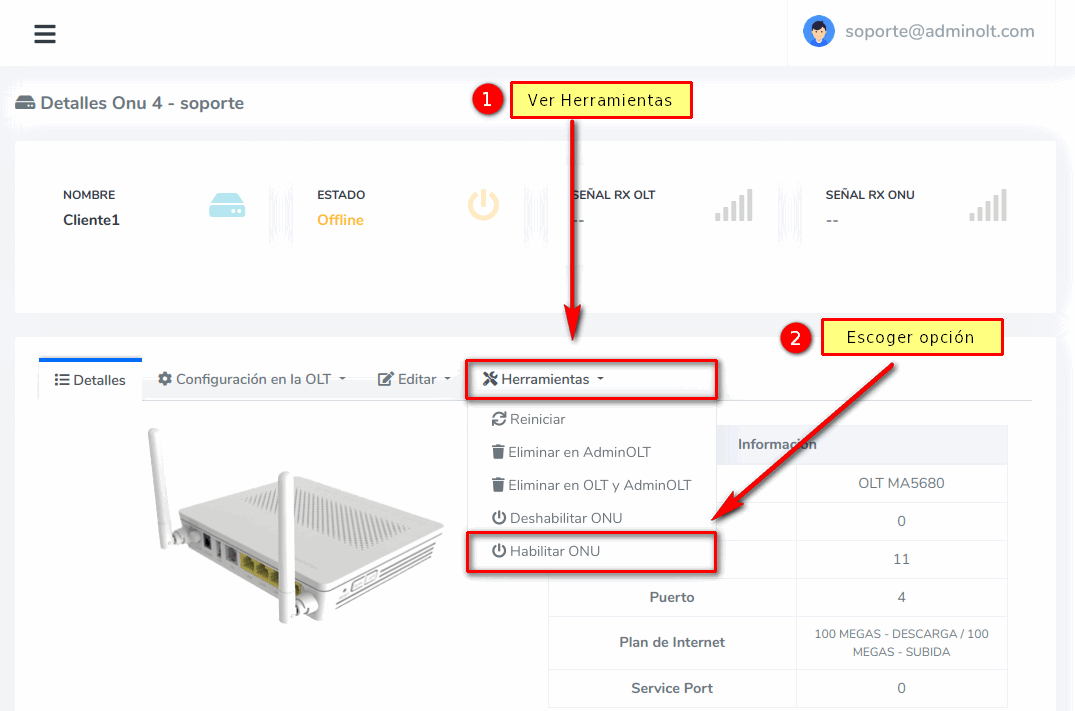Open the hamburger navigation menu
Viewport: 1075px width, 711px height.
tap(45, 34)
